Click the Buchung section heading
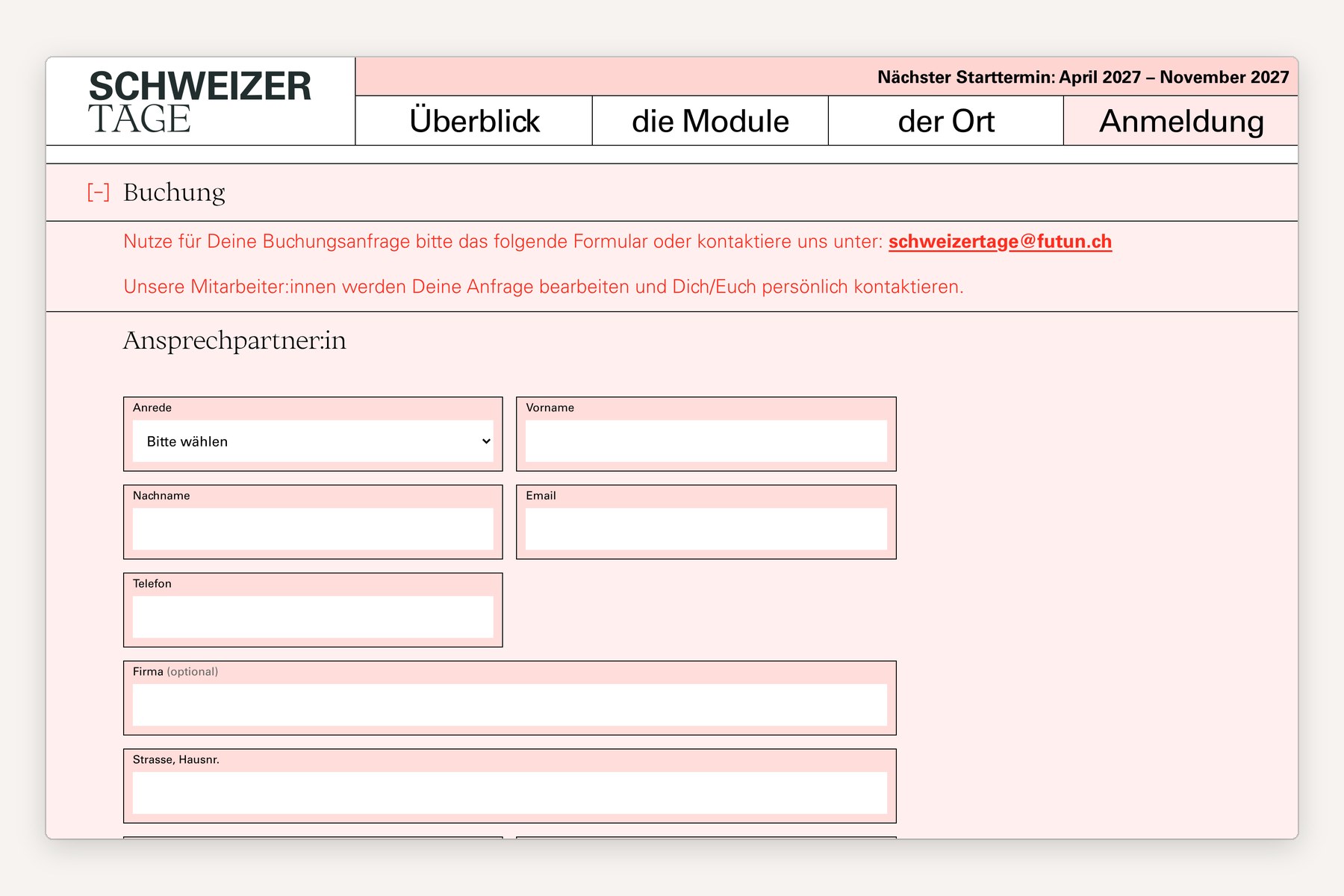 tap(174, 193)
